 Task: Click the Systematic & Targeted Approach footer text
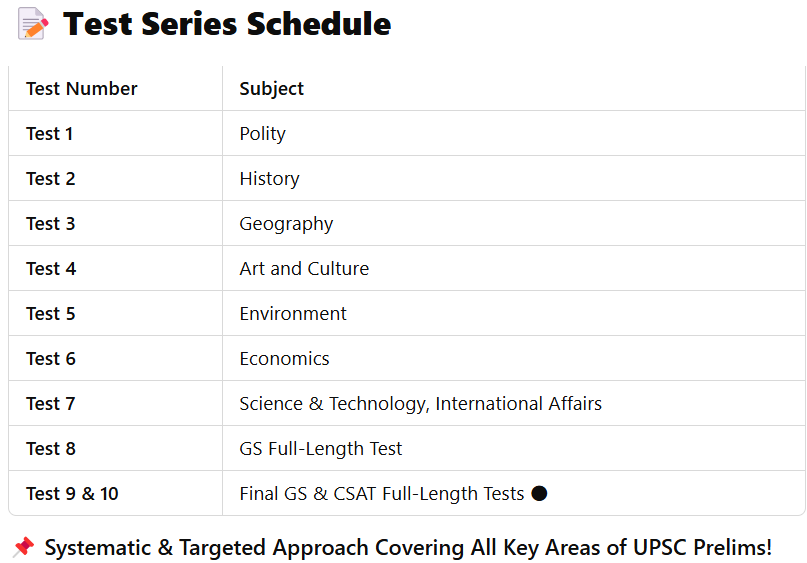(408, 547)
